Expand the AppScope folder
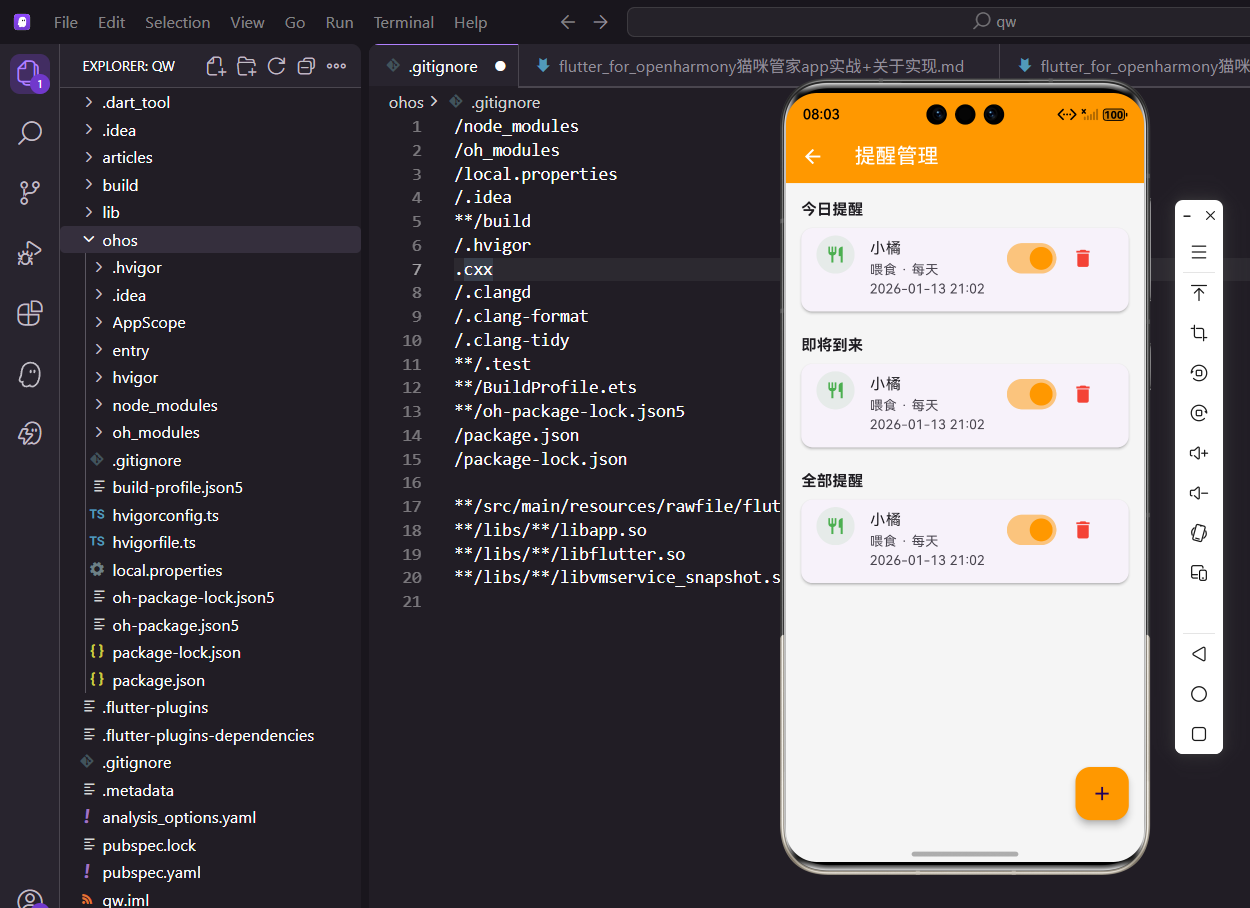The height and width of the screenshot is (908, 1250). click(210, 322)
